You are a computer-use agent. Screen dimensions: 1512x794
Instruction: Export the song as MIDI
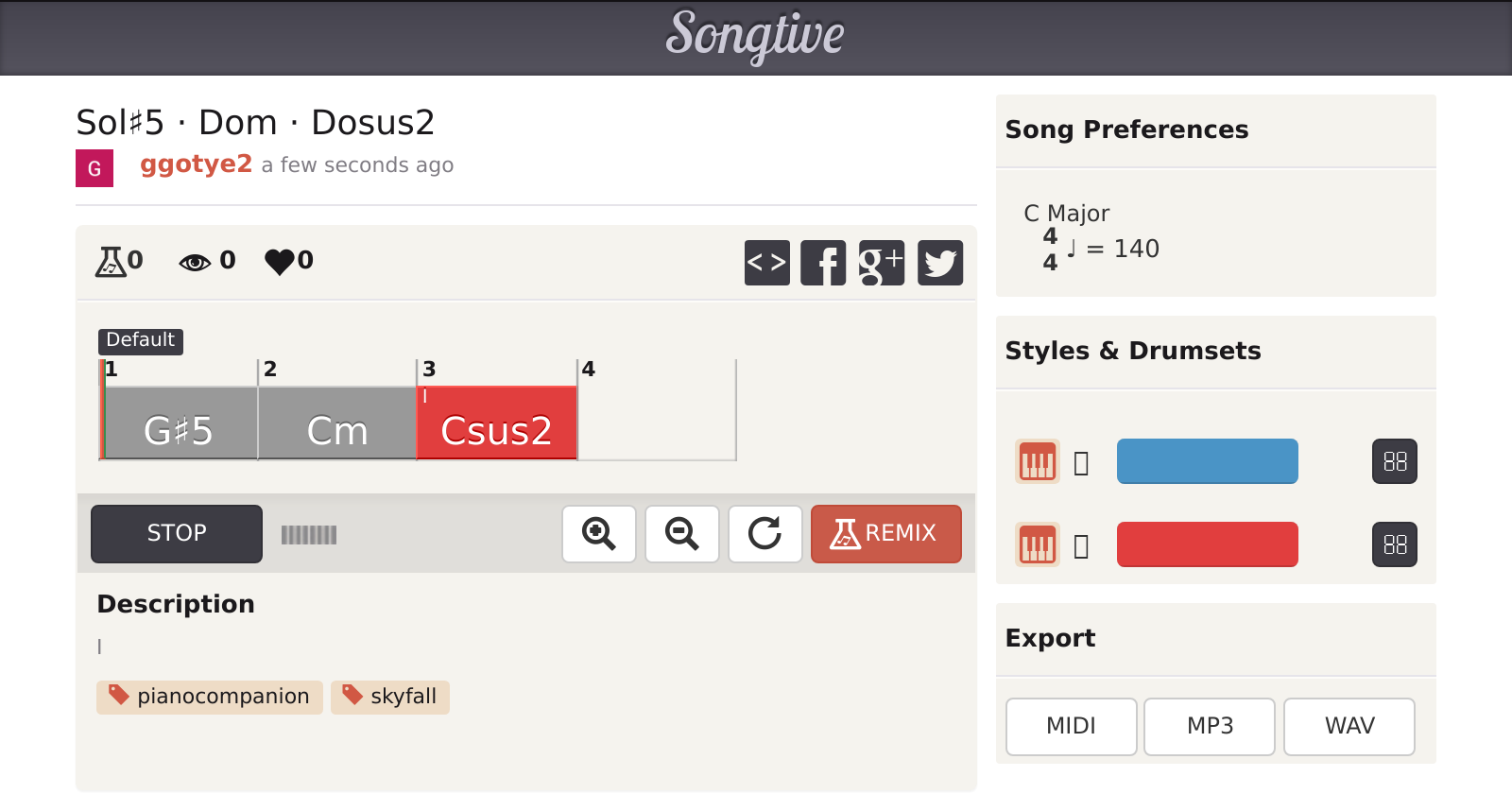pos(1071,726)
